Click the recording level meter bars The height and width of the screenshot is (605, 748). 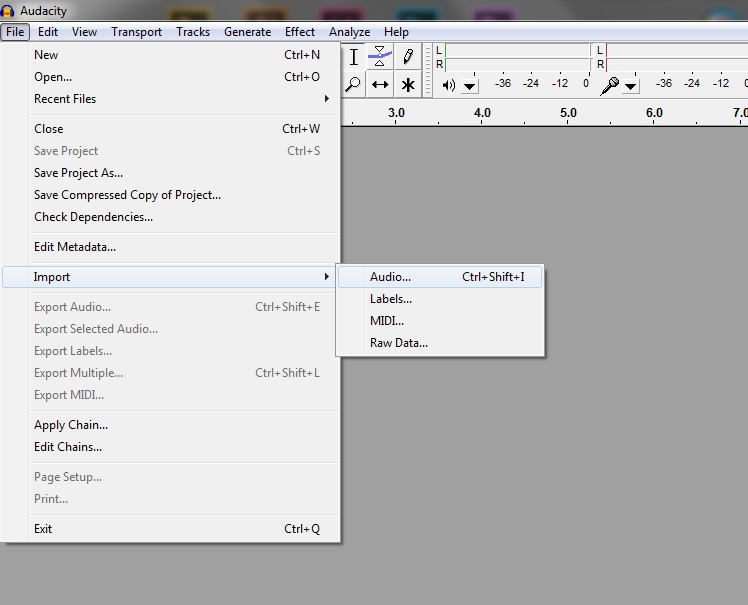[x=676, y=57]
